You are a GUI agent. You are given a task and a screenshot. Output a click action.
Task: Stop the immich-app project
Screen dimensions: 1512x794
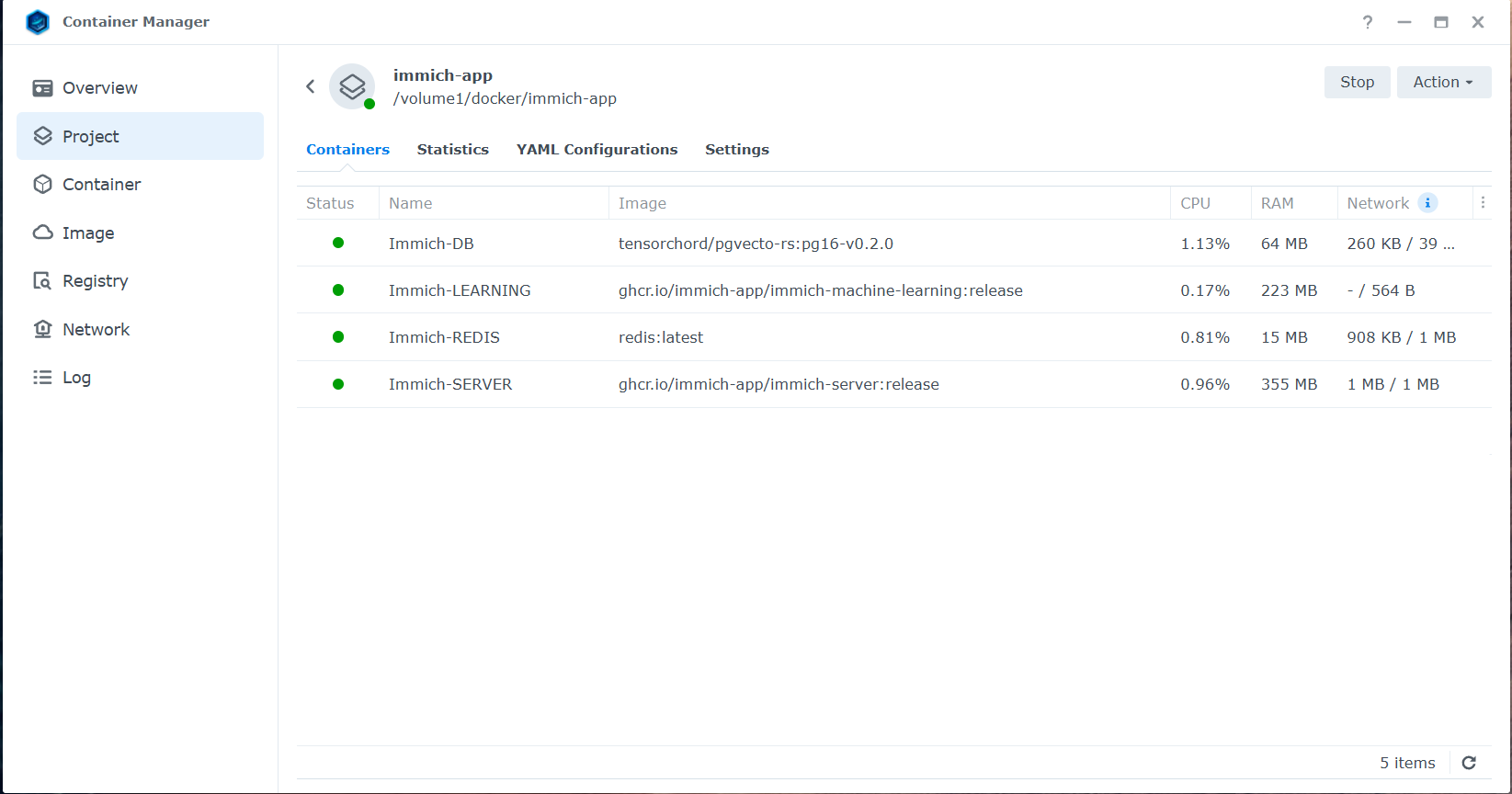(1357, 82)
